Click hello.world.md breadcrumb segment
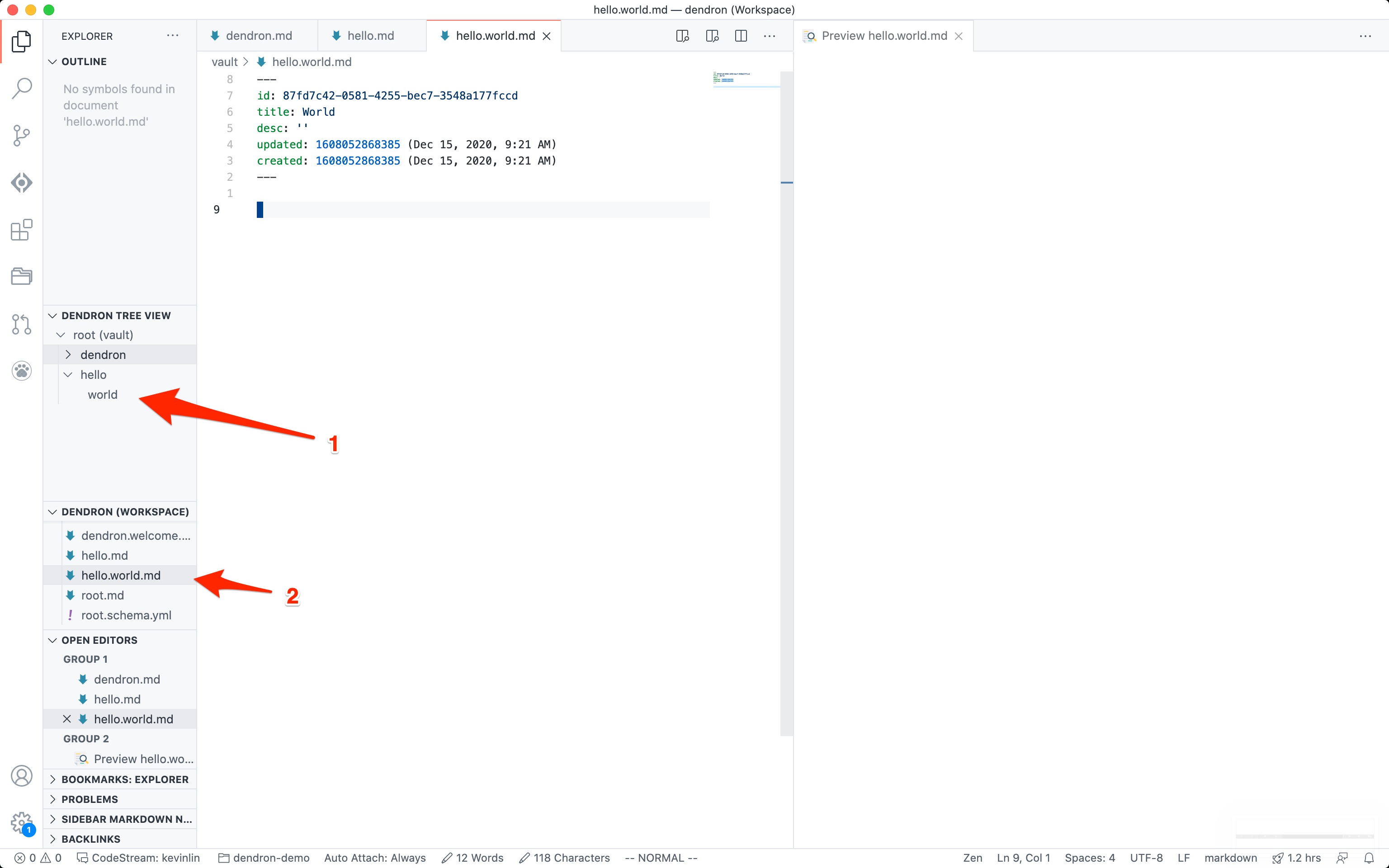This screenshot has height=868, width=1389. [305, 61]
